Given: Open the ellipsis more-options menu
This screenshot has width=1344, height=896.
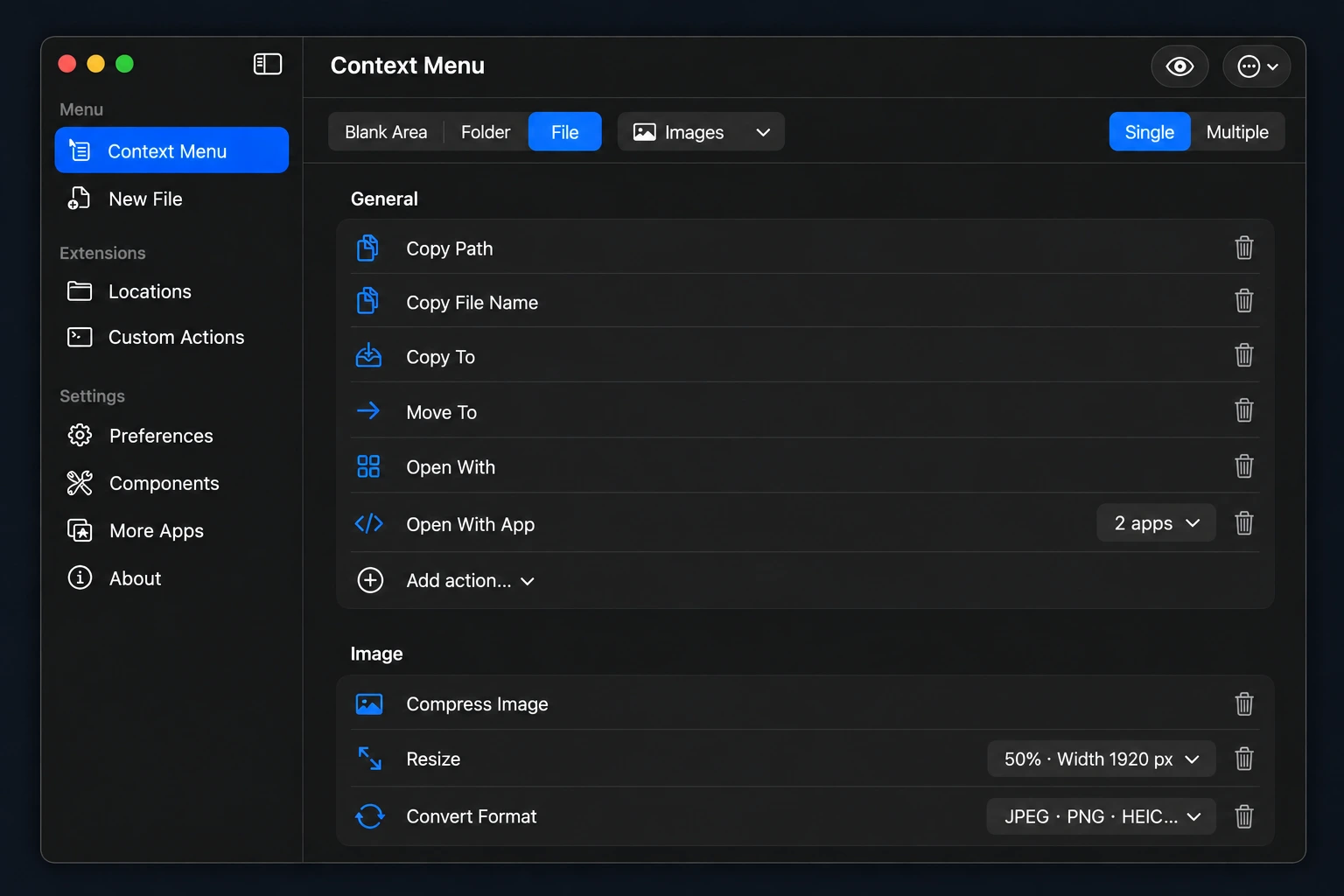Looking at the screenshot, I should pyautogui.click(x=1256, y=66).
